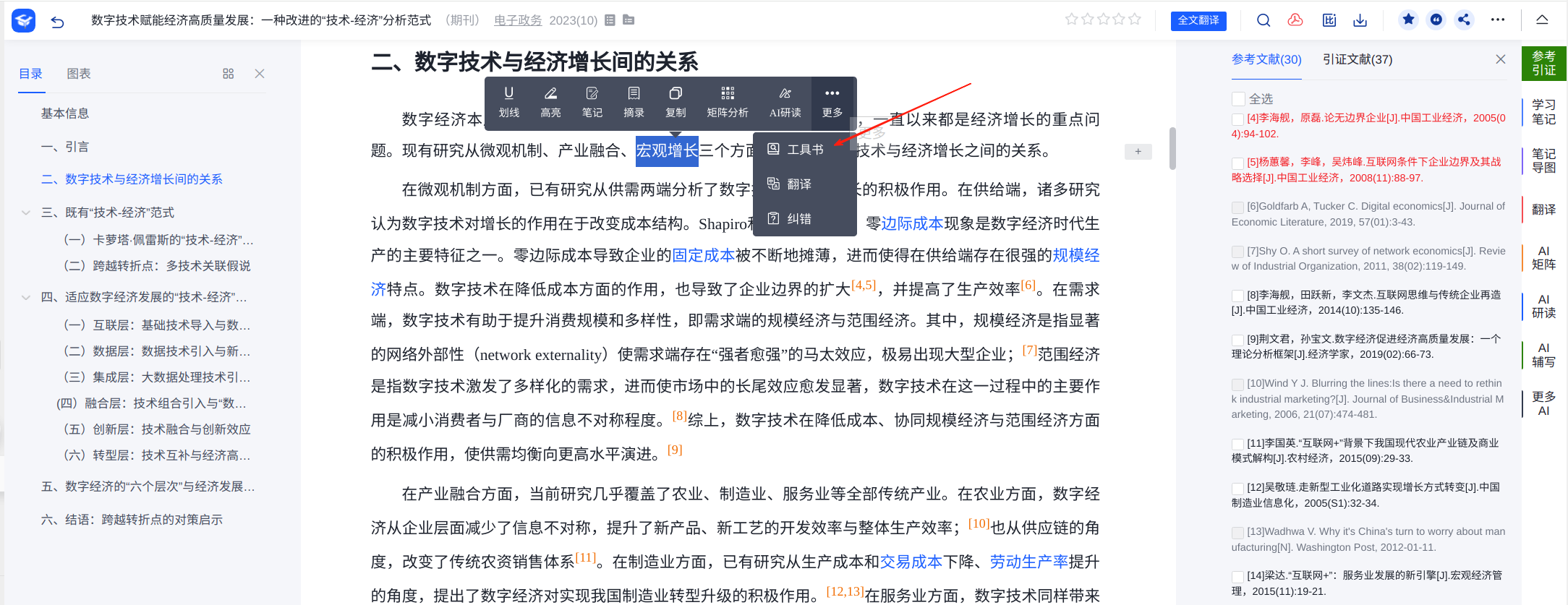This screenshot has width=1568, height=605.
Task: Open the PDF view icon
Action: pyautogui.click(x=1295, y=20)
